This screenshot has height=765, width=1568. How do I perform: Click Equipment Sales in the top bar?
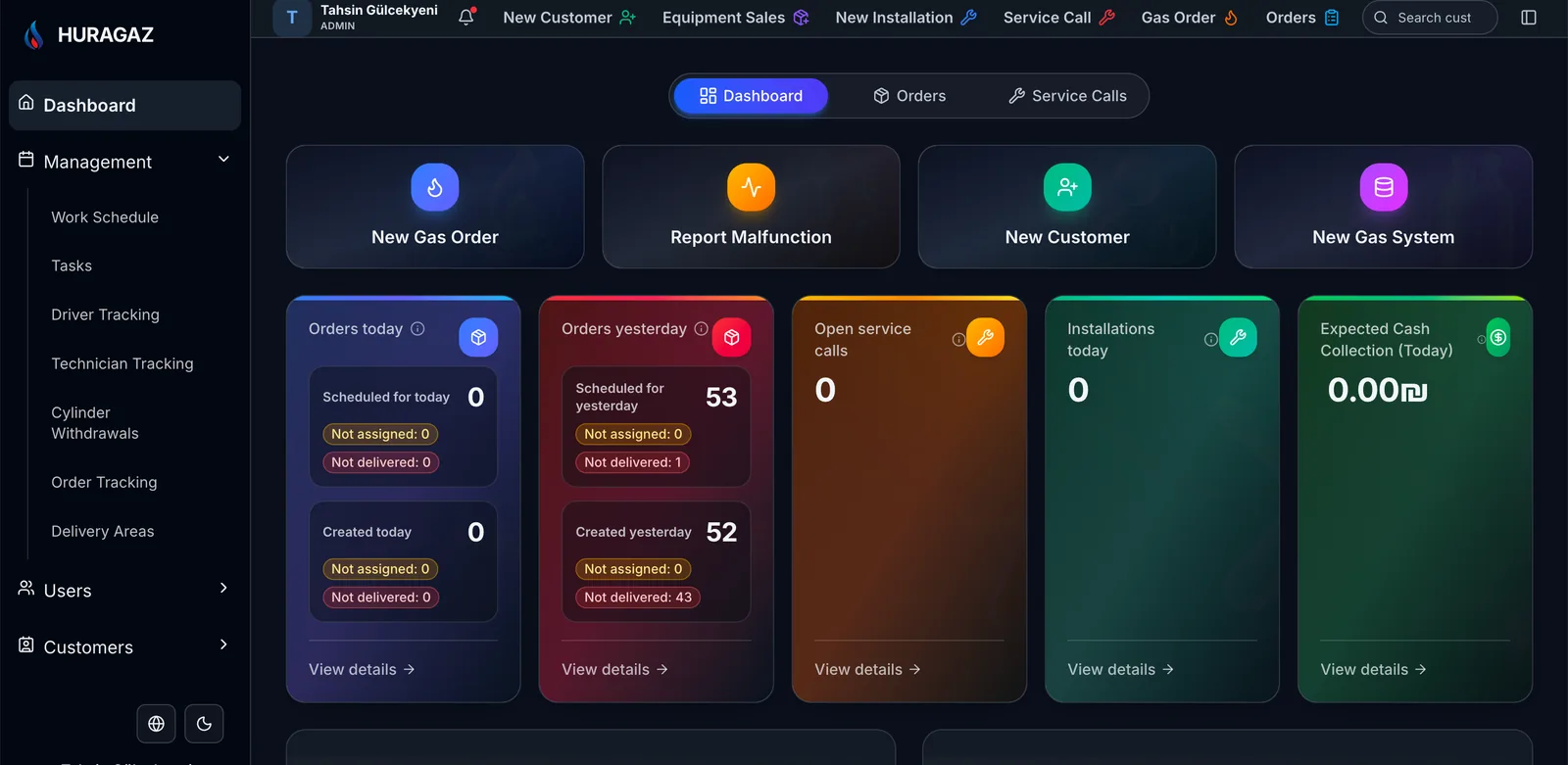click(x=736, y=18)
